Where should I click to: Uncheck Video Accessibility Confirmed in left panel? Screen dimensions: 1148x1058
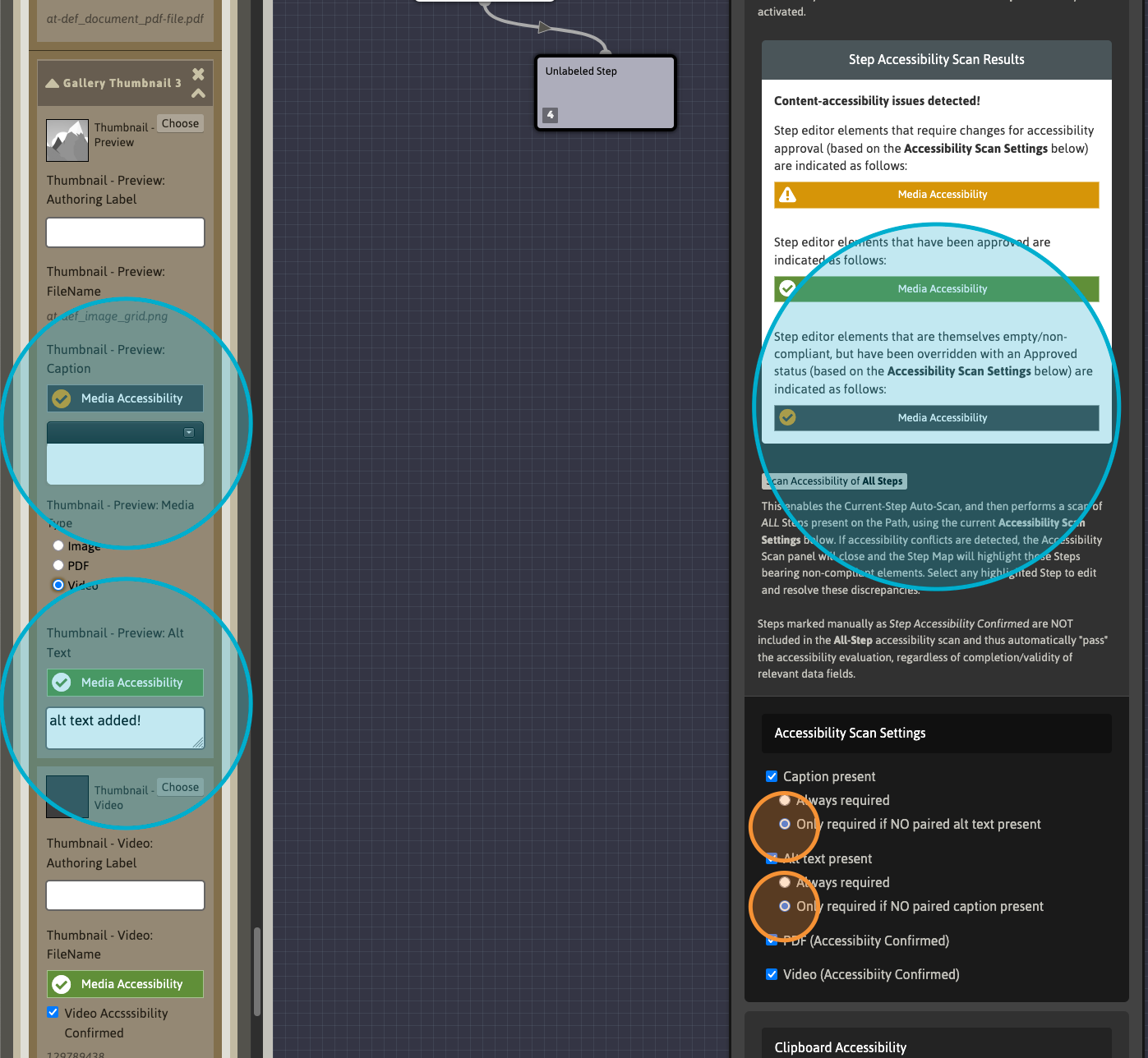pyautogui.click(x=53, y=1013)
